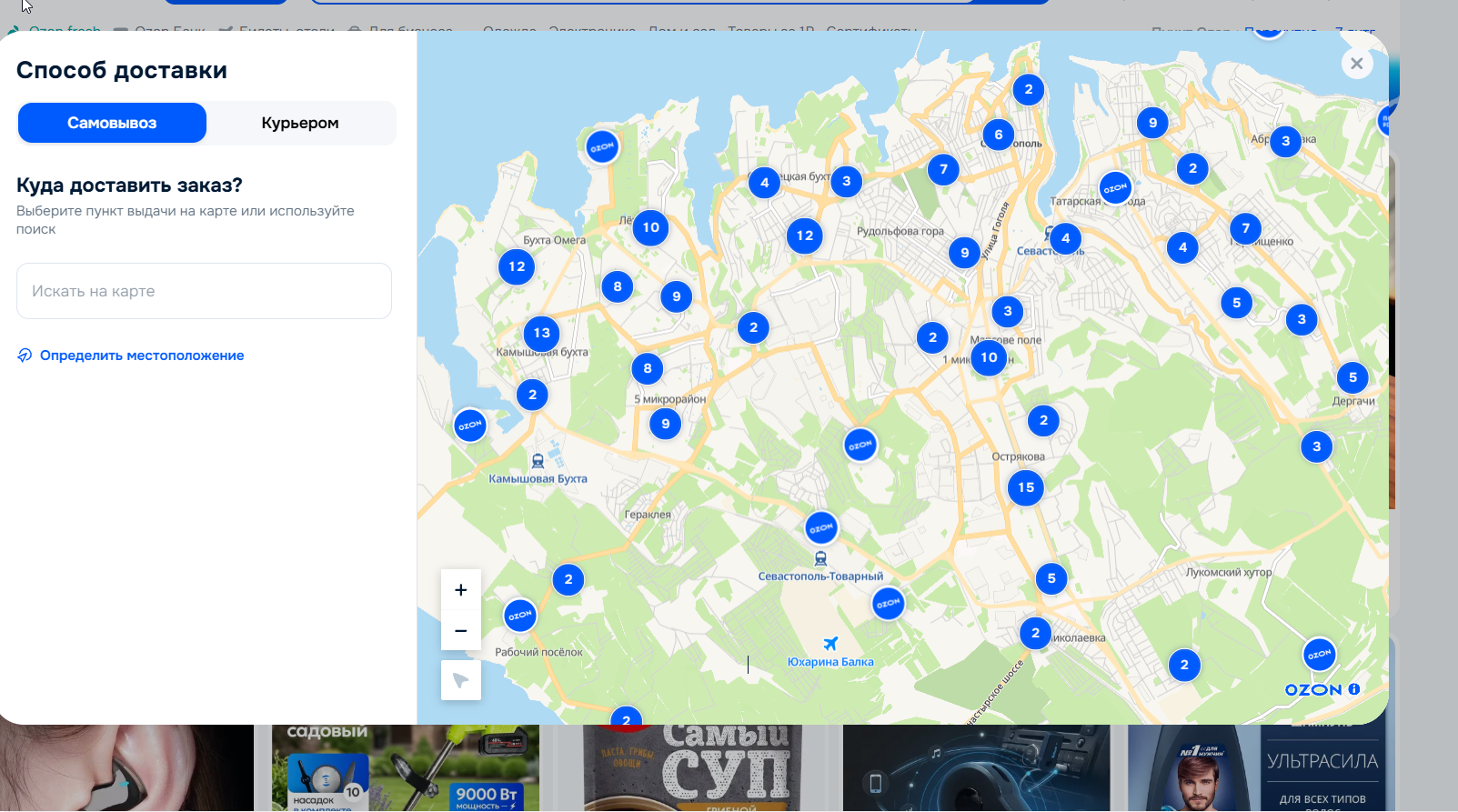Open the 13-point cluster at Камышовая бухта
This screenshot has height=812, width=1458.
(x=542, y=333)
